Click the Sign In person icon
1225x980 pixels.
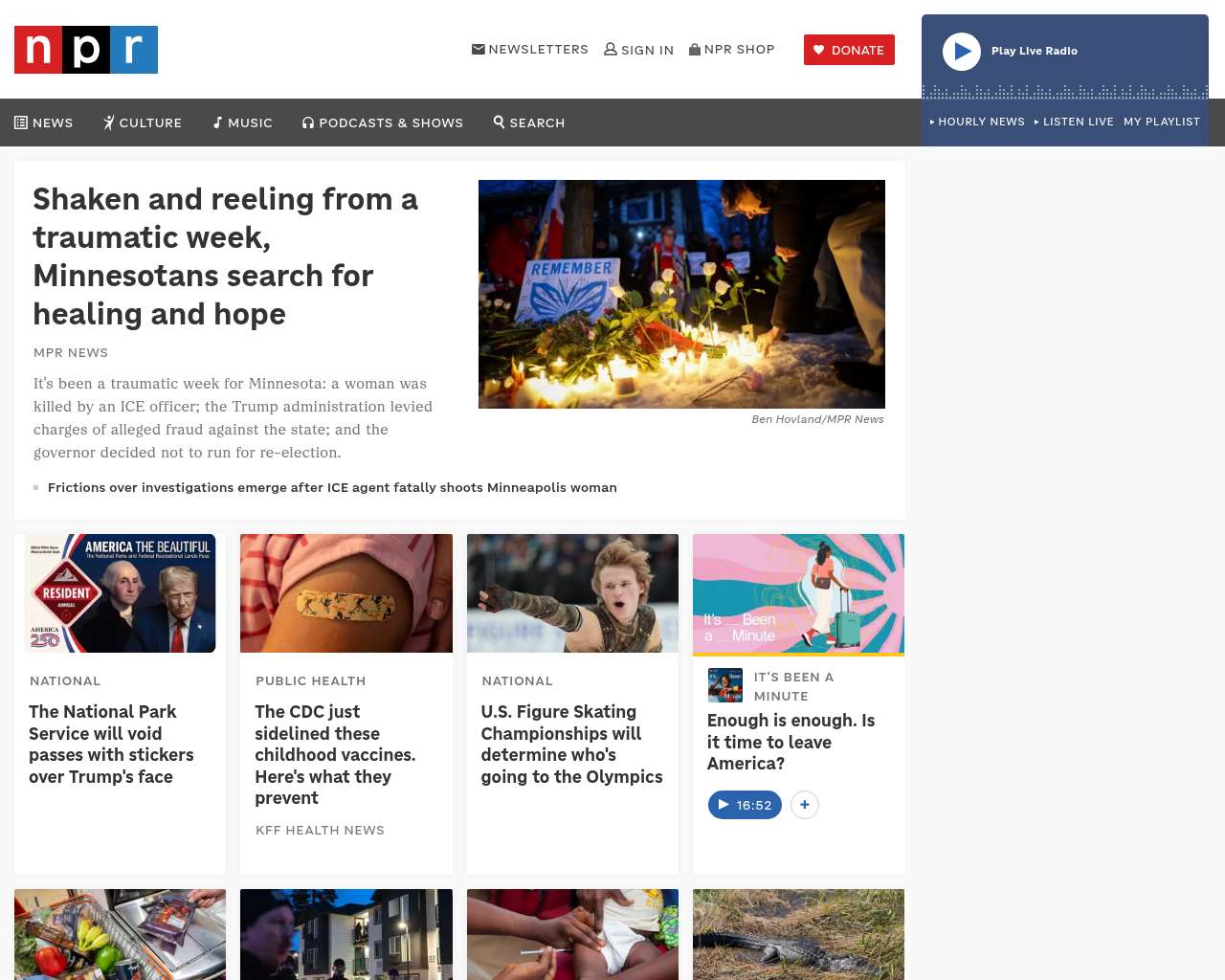coord(611,49)
